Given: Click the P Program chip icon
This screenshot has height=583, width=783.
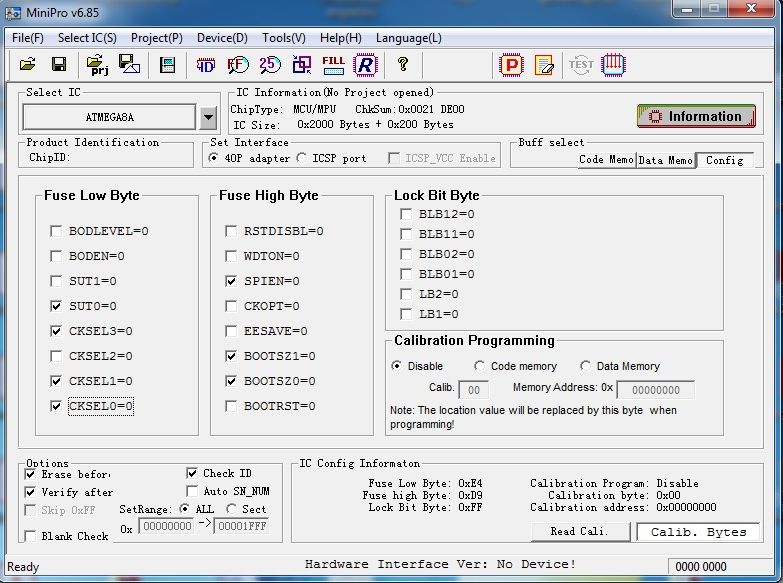Looking at the screenshot, I should [x=511, y=65].
